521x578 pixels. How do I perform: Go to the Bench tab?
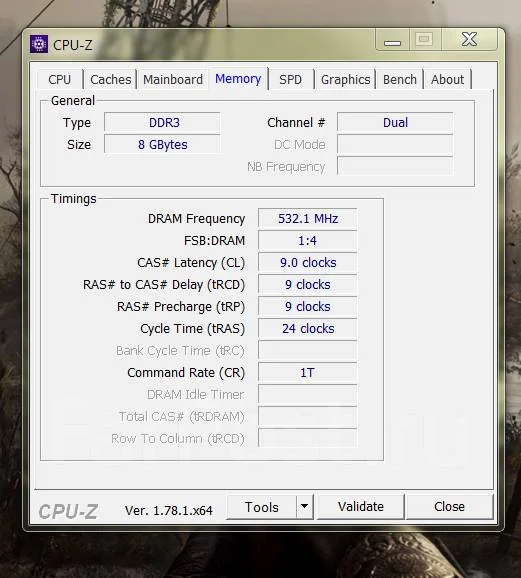[x=400, y=79]
